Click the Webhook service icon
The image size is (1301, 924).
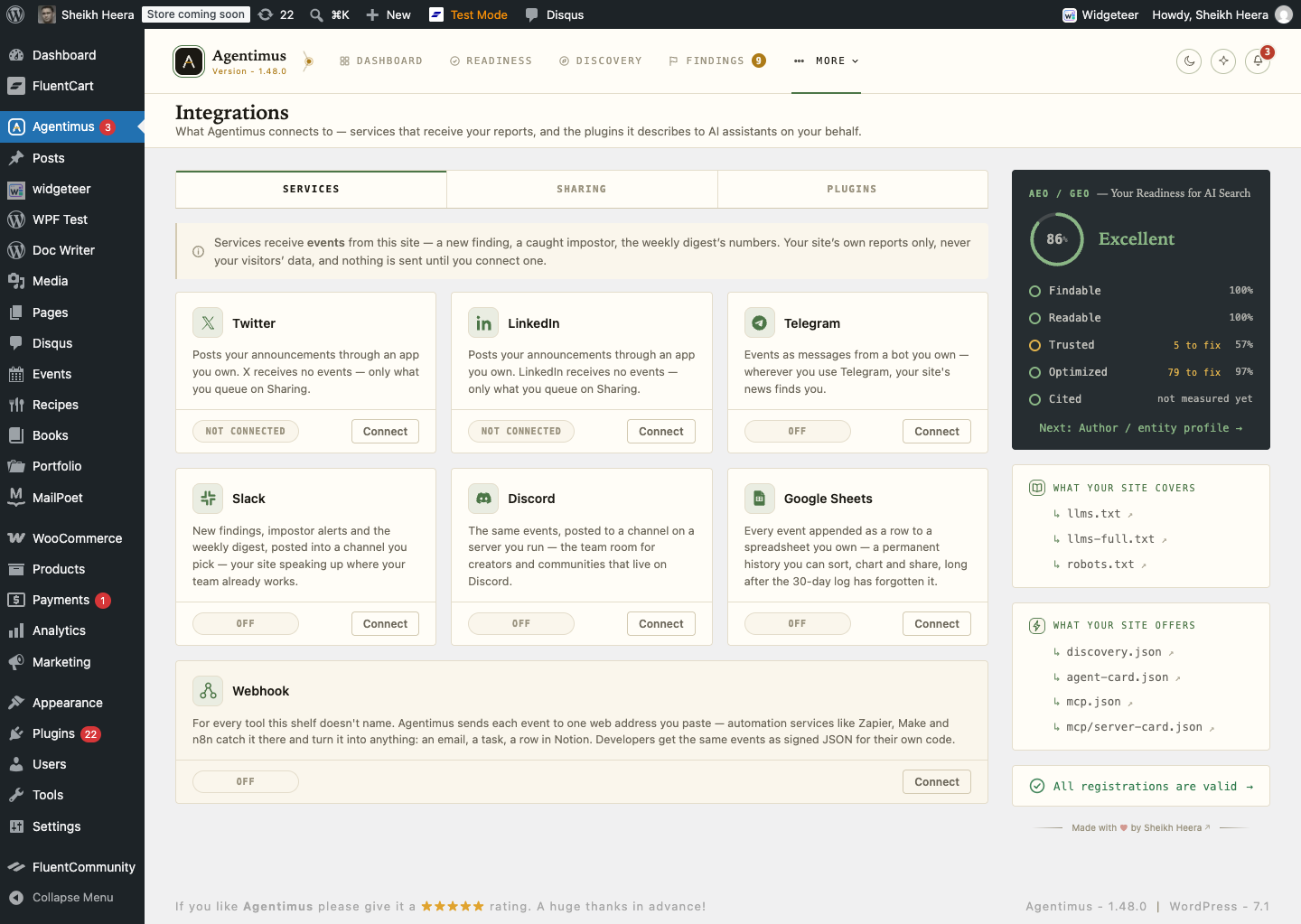tap(208, 691)
